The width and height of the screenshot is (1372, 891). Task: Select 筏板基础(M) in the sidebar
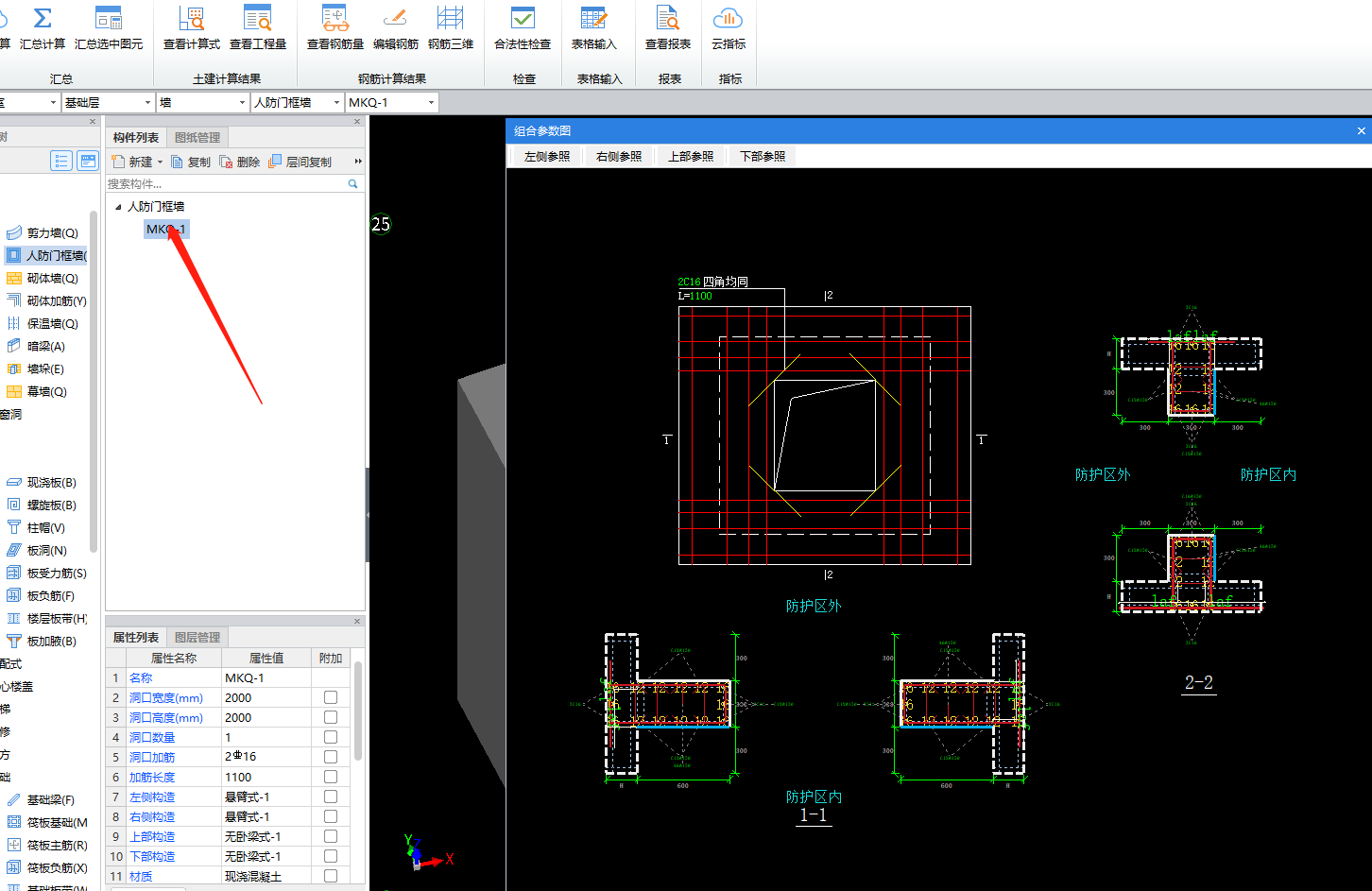tap(47, 822)
